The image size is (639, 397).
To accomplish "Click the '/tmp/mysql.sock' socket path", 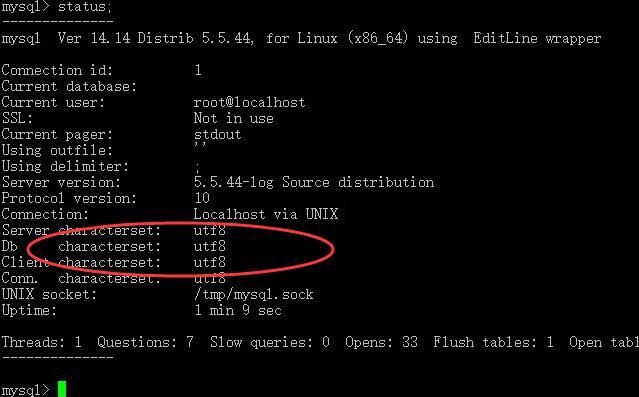I will (253, 294).
